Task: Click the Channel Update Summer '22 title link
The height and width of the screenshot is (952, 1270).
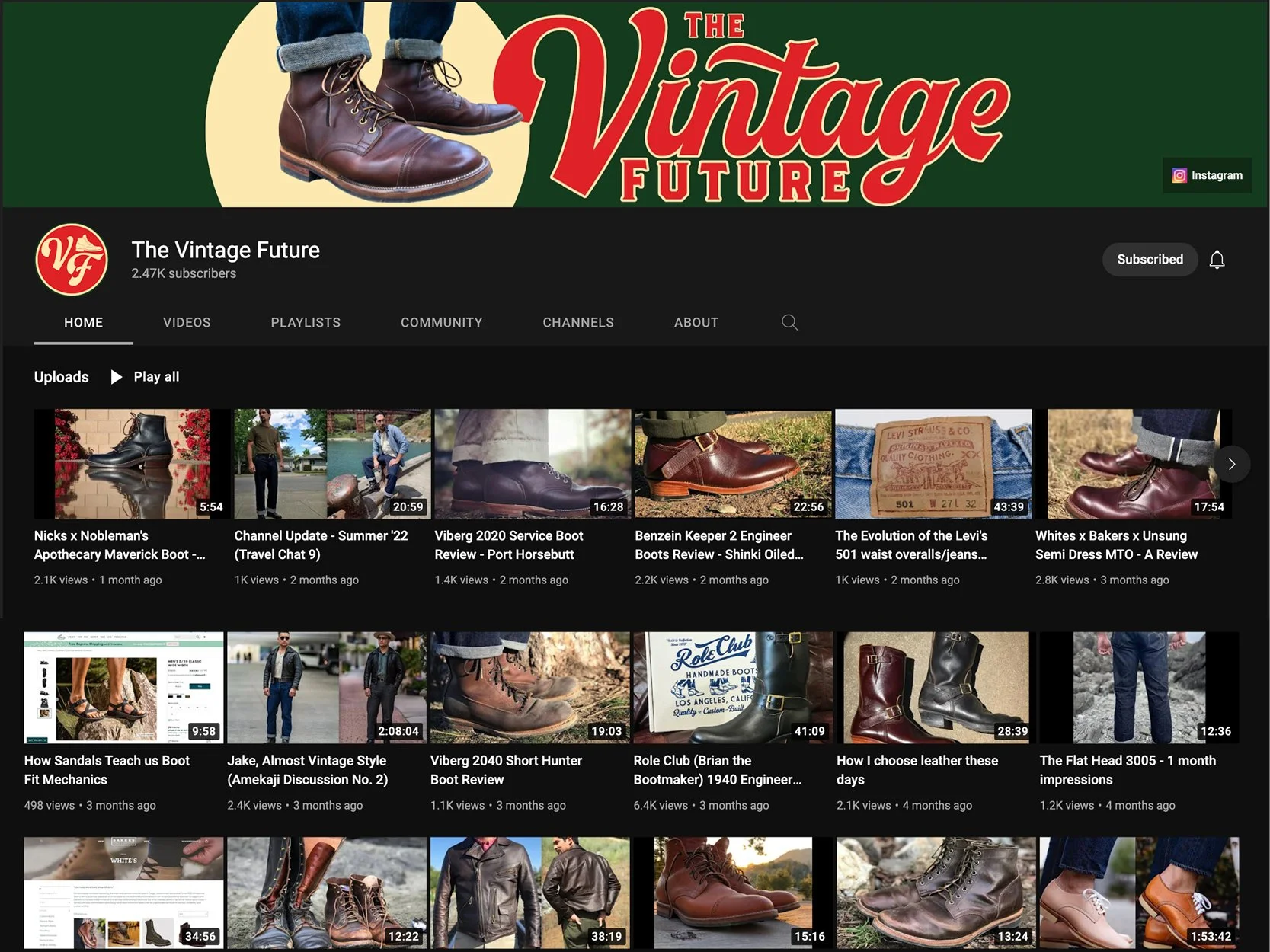Action: (x=321, y=545)
